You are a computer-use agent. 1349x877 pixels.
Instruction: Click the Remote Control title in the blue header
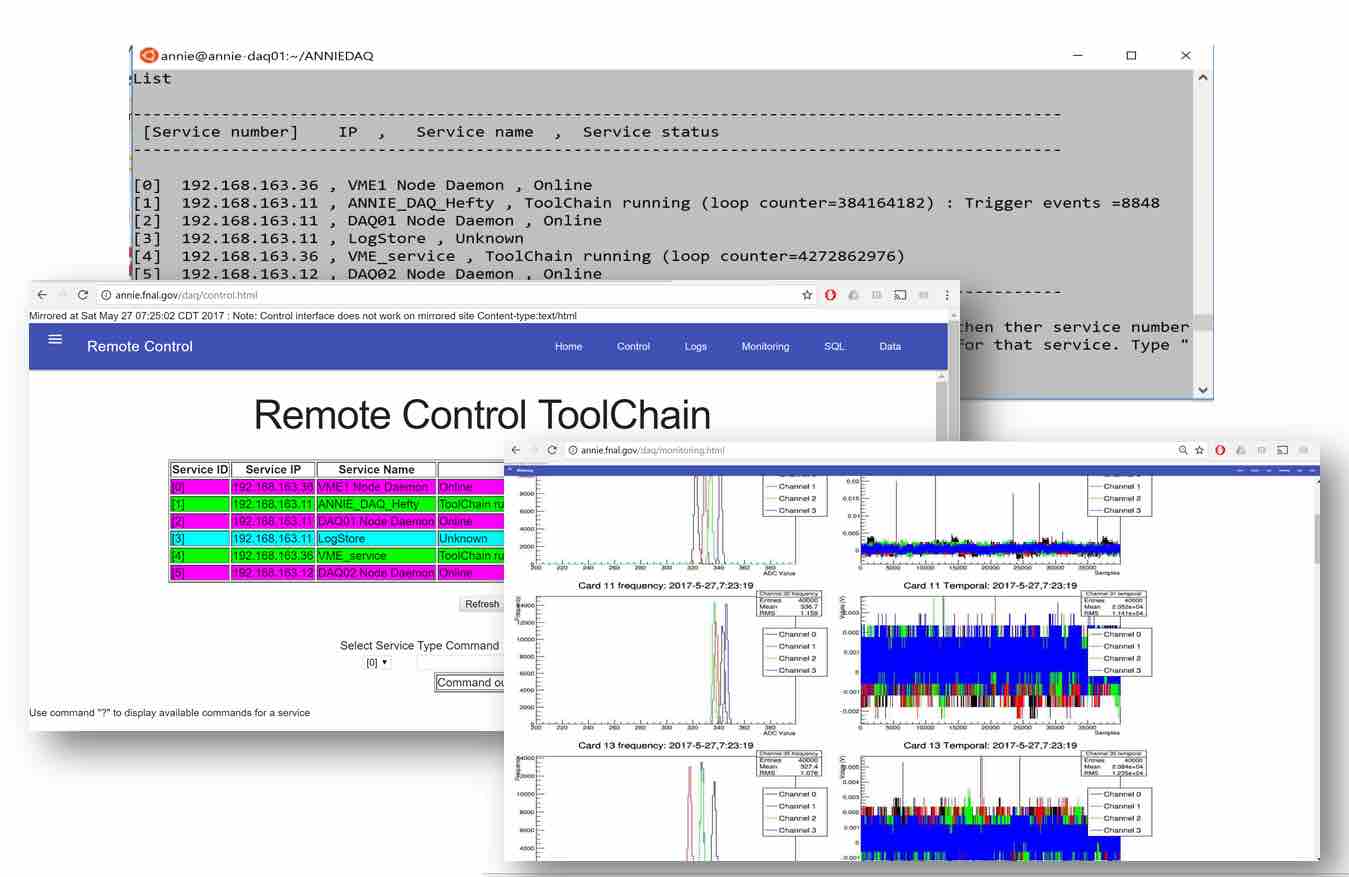[x=140, y=346]
